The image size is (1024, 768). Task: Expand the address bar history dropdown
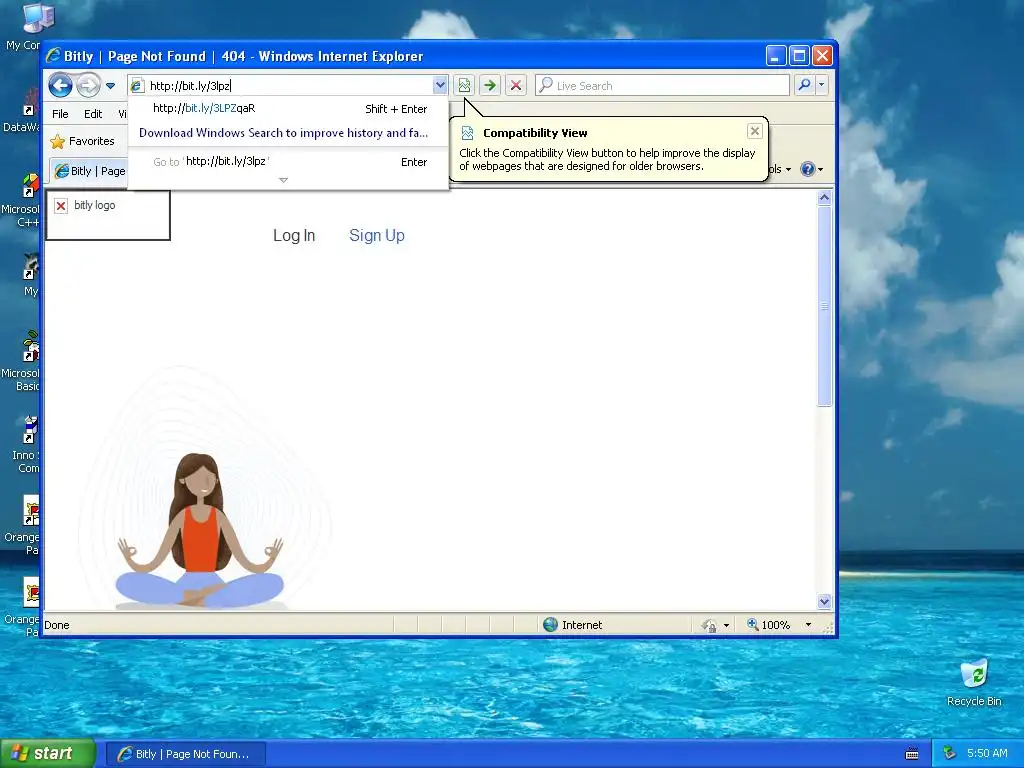coord(440,86)
